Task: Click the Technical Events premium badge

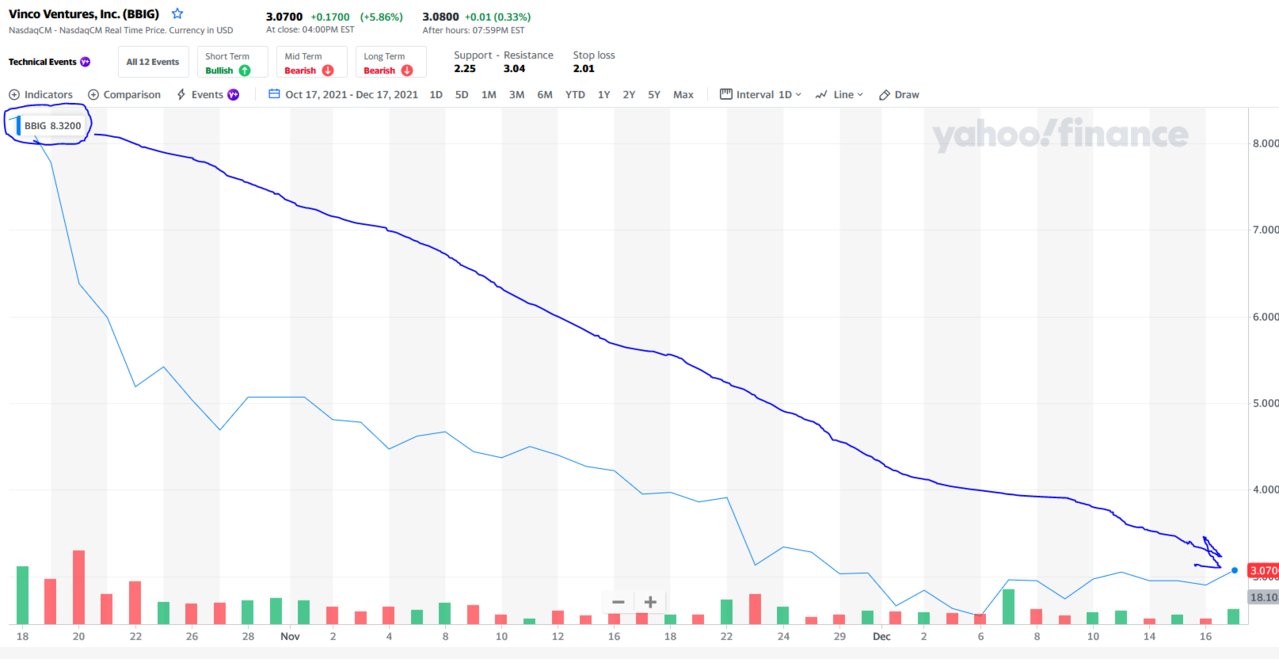Action: (x=85, y=62)
